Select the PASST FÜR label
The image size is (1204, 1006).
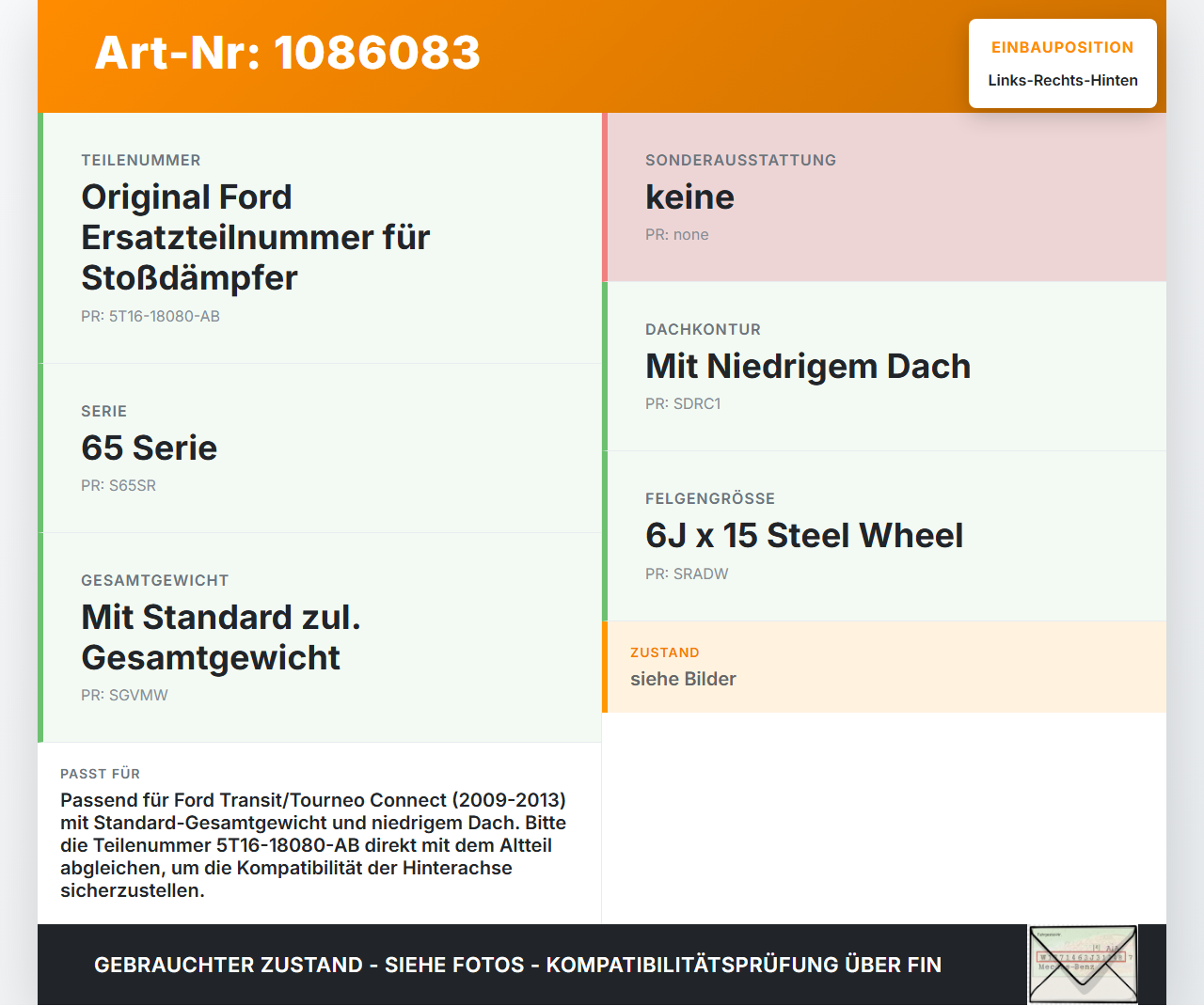[101, 774]
